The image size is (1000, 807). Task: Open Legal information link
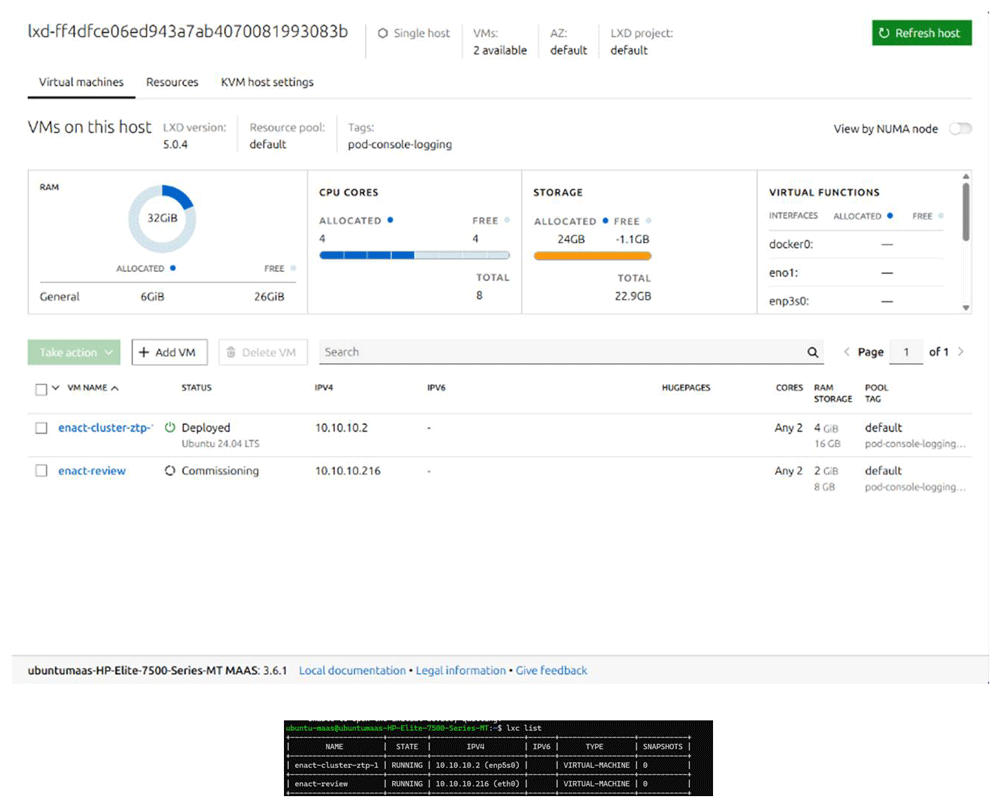(460, 670)
